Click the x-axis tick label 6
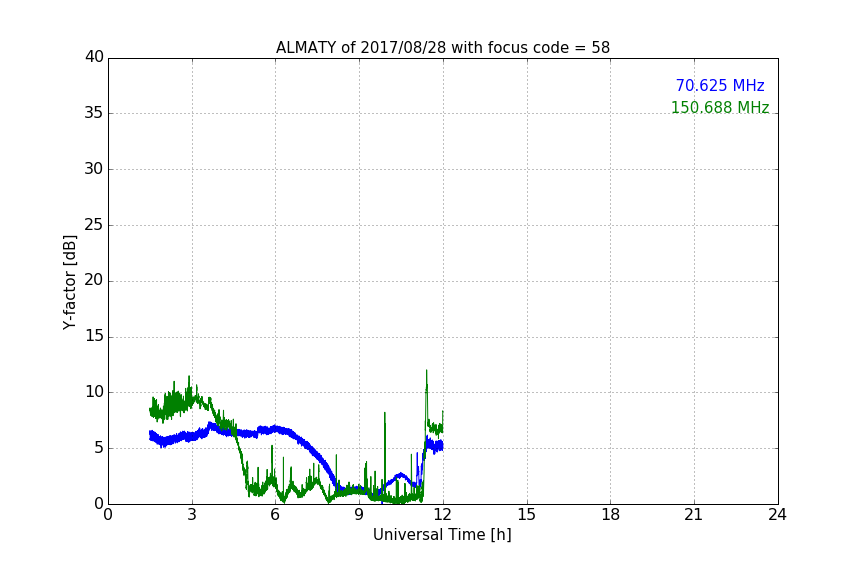 (275, 515)
